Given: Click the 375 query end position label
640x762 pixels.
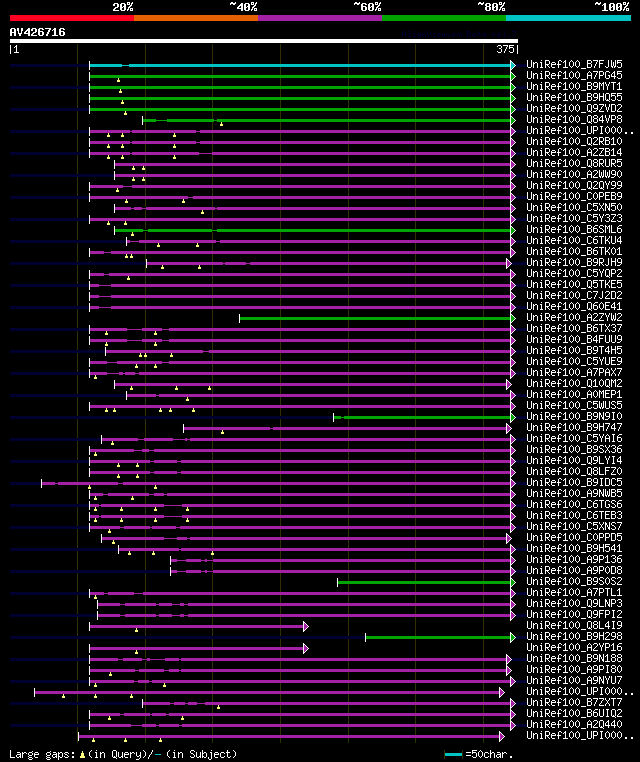Looking at the screenshot, I should 505,49.
